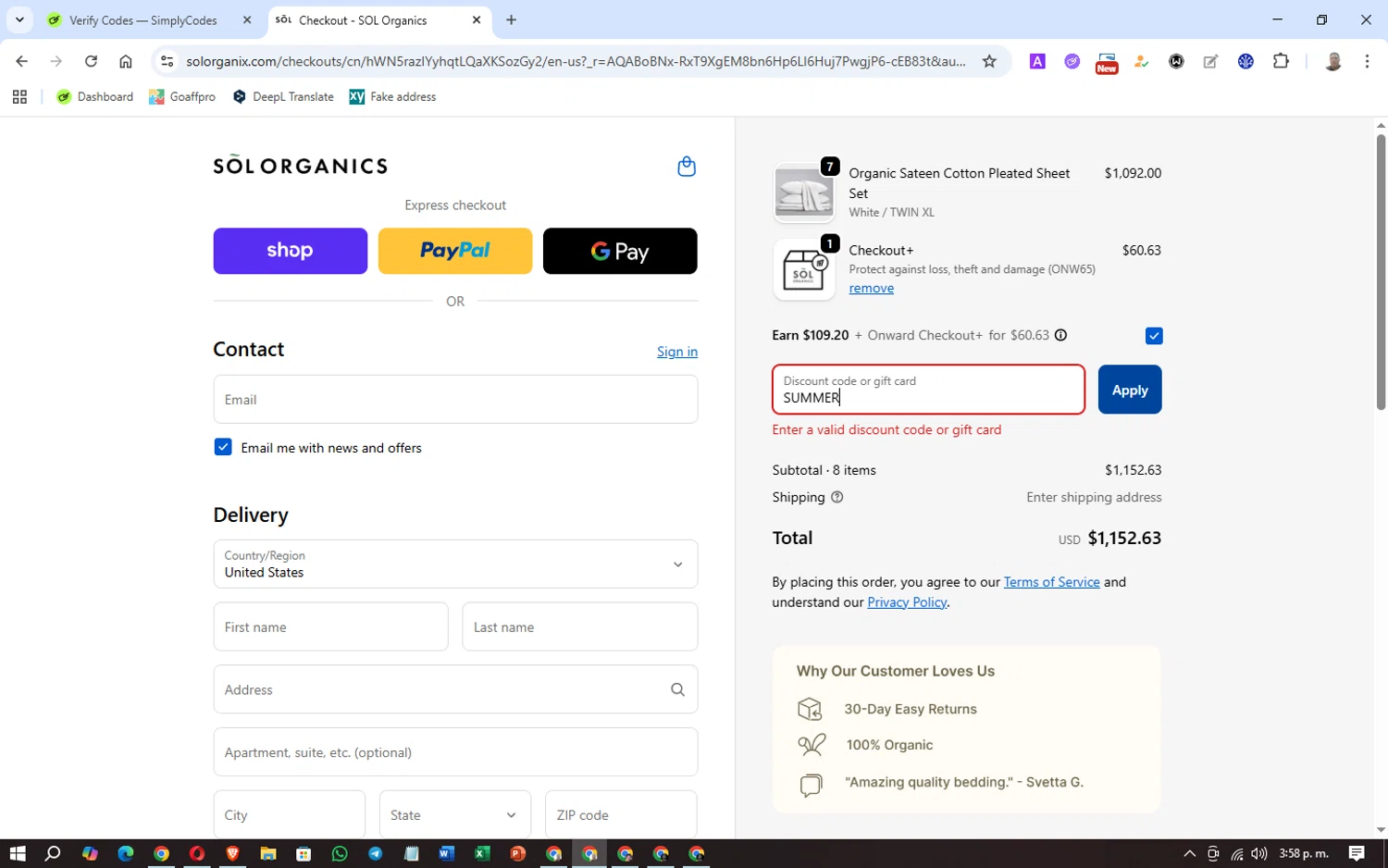Click the address search magnifier icon

[x=677, y=689]
